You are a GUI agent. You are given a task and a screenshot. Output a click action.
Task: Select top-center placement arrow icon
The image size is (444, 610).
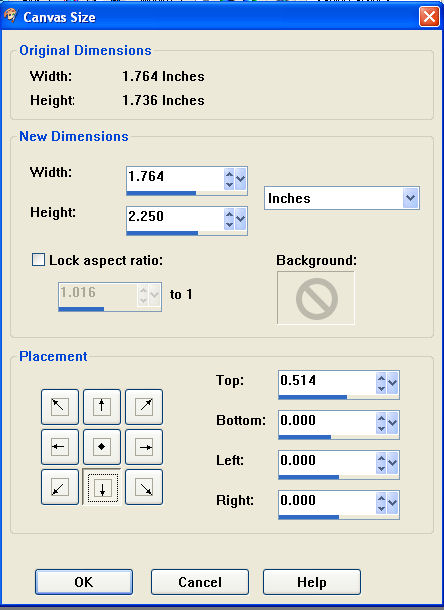[x=102, y=407]
